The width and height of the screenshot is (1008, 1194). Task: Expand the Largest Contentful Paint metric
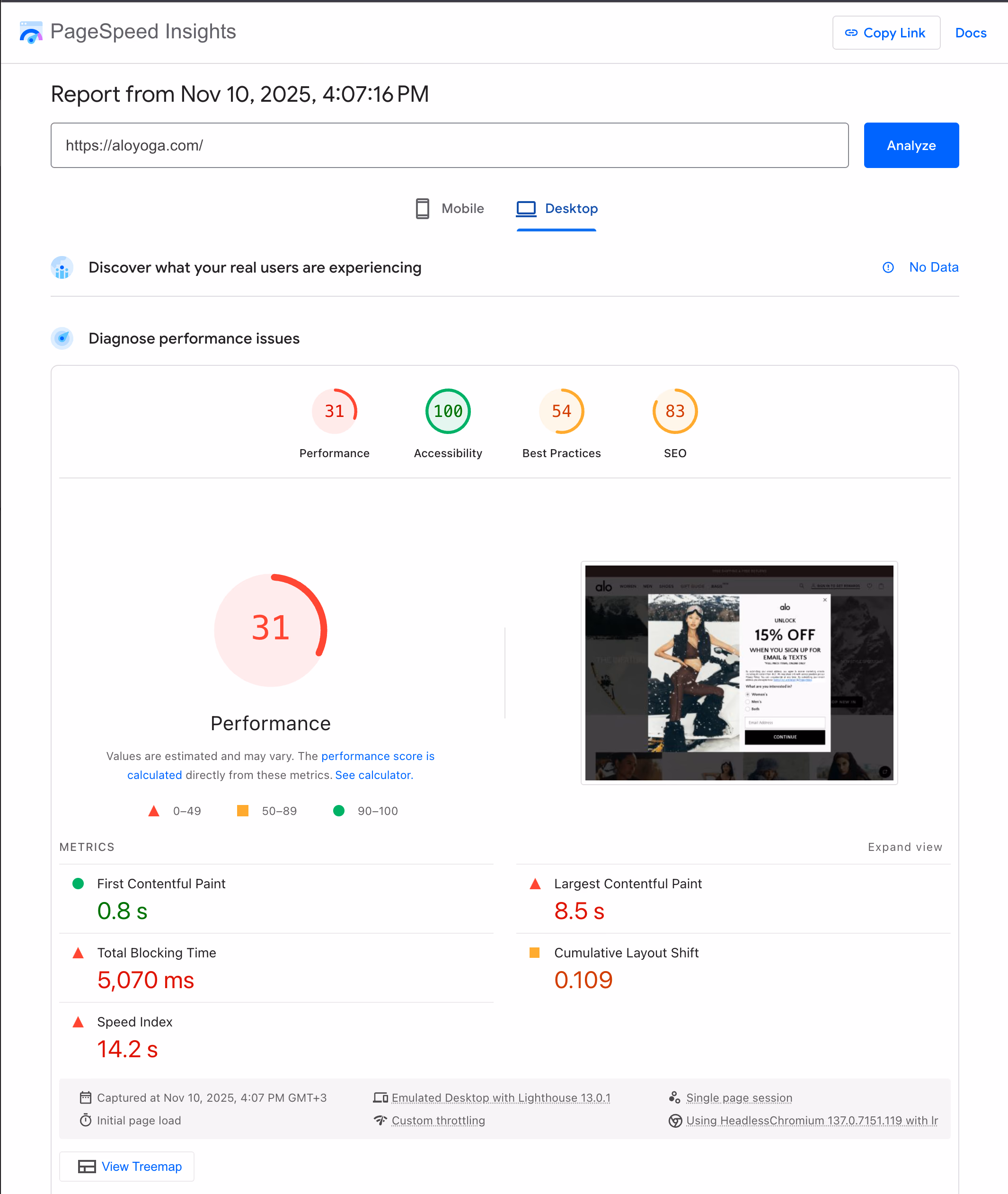(x=628, y=884)
